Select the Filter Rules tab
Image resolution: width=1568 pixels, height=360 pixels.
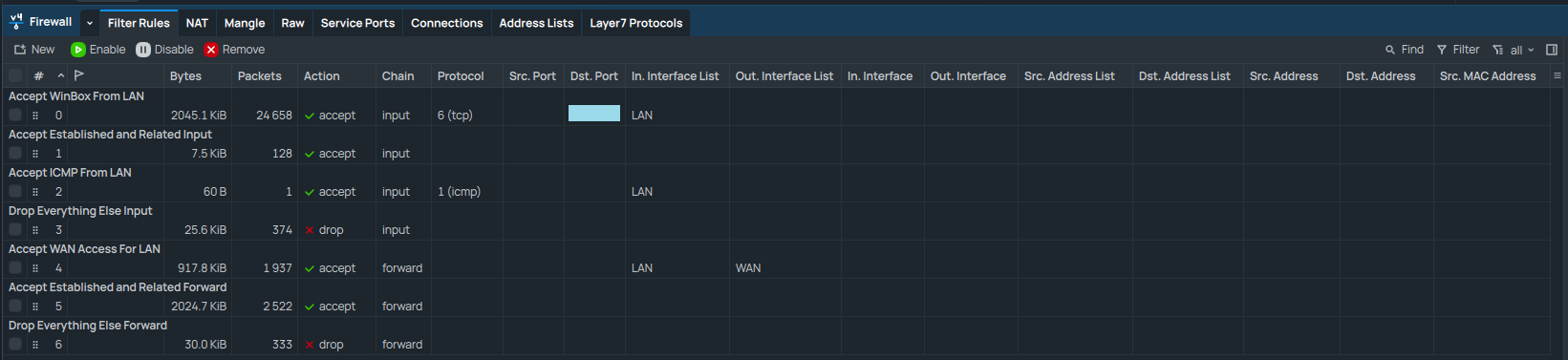(139, 23)
